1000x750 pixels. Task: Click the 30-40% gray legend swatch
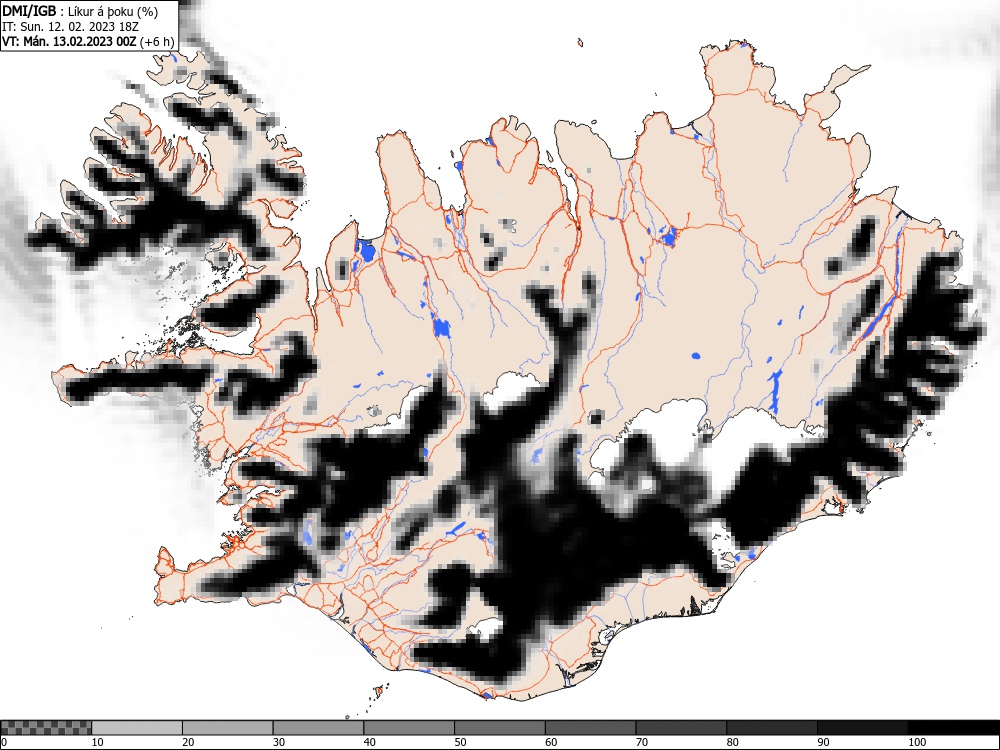tap(318, 728)
